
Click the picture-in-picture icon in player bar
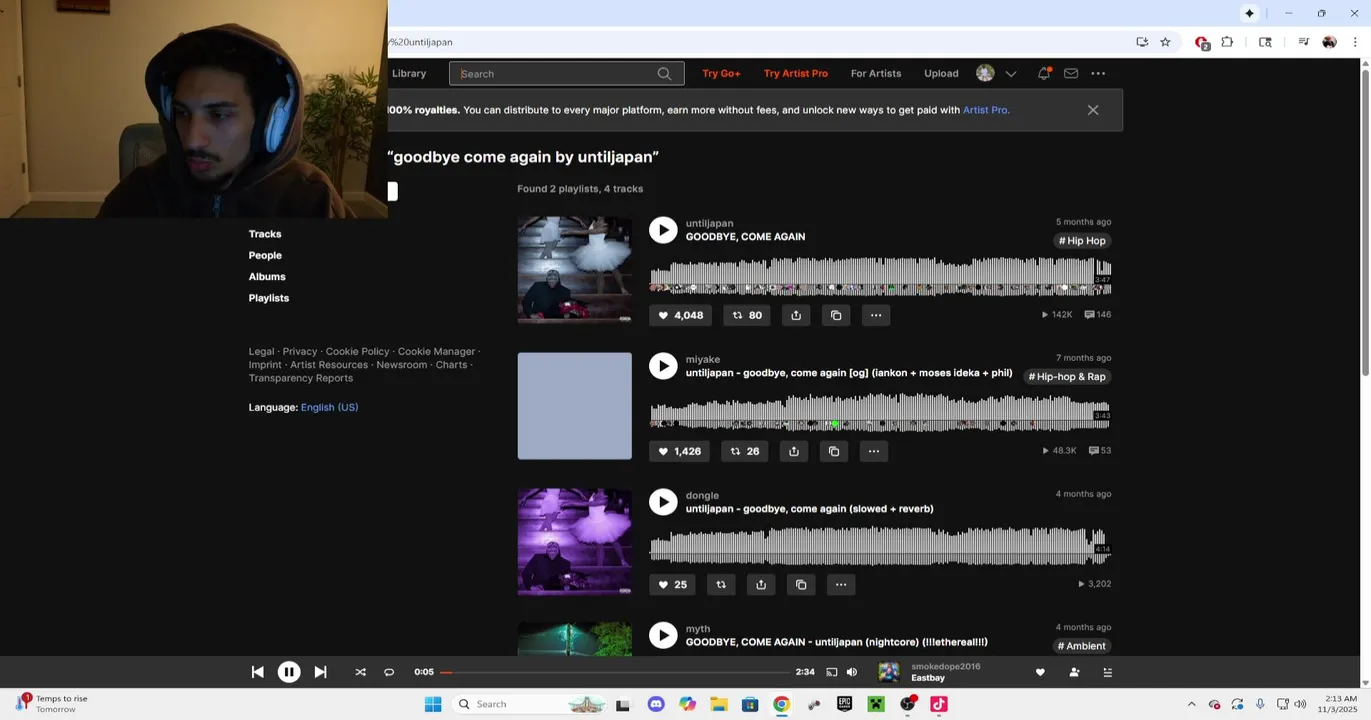(831, 672)
